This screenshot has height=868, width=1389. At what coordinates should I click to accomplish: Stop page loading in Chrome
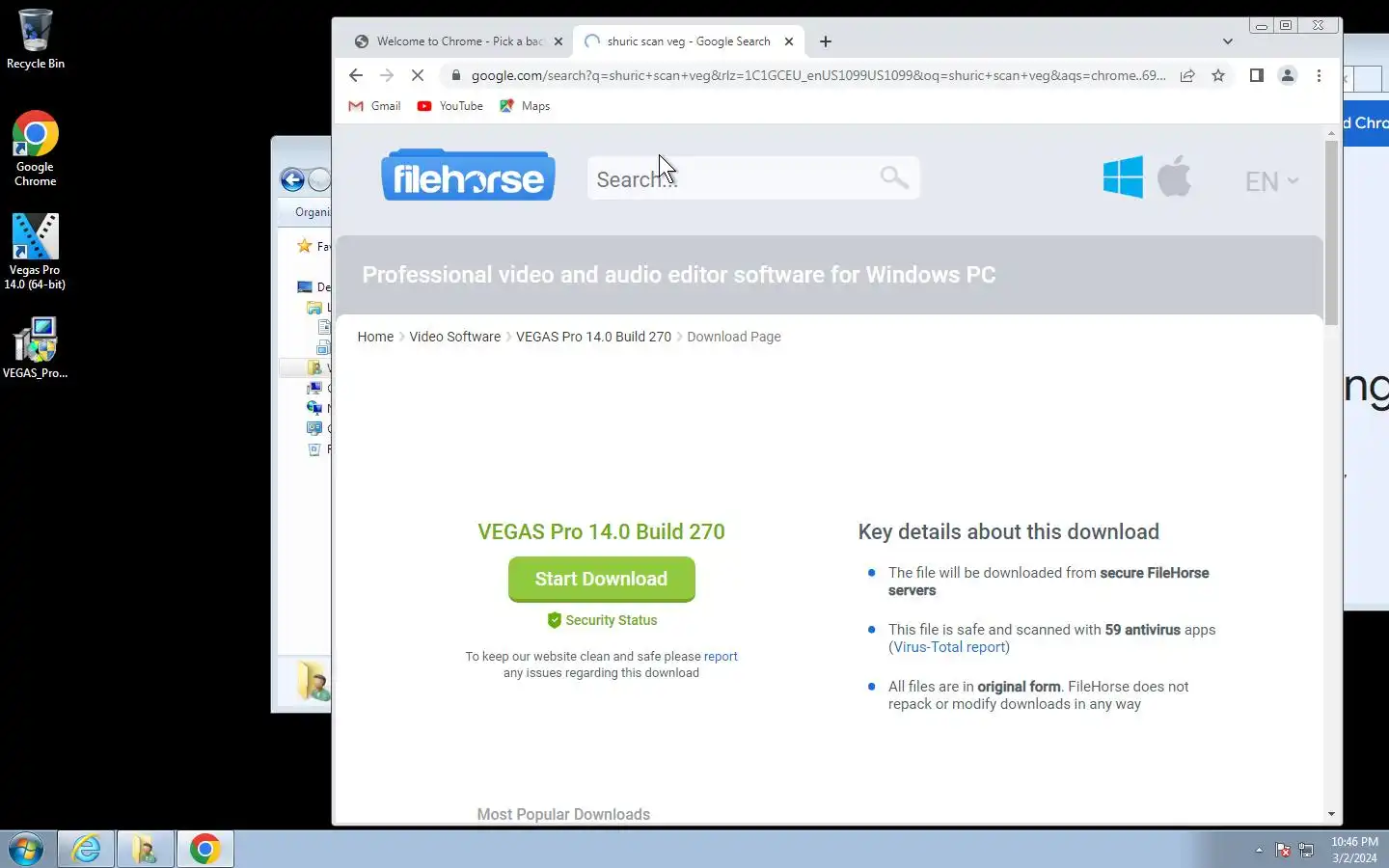pos(418,75)
